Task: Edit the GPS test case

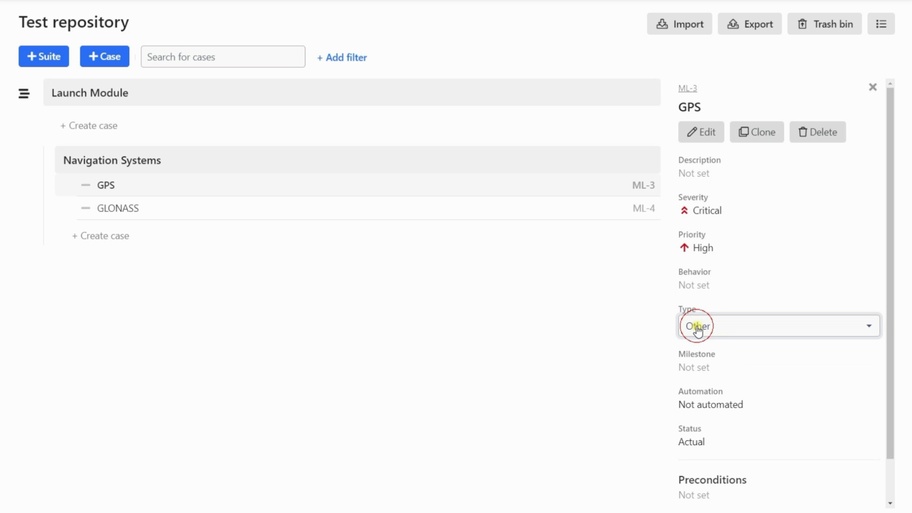Action: tap(701, 132)
